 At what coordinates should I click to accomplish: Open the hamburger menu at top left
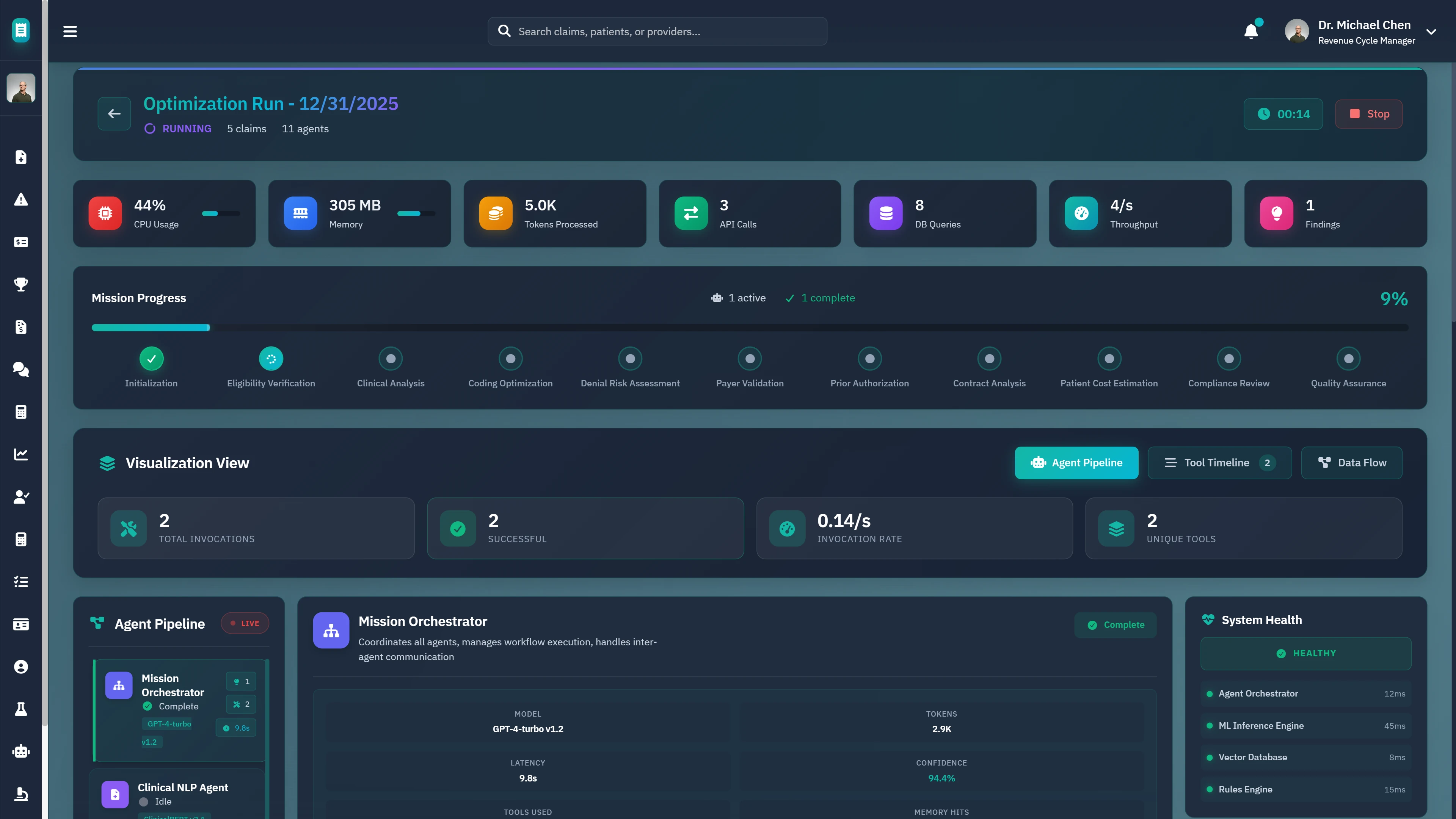point(70,31)
